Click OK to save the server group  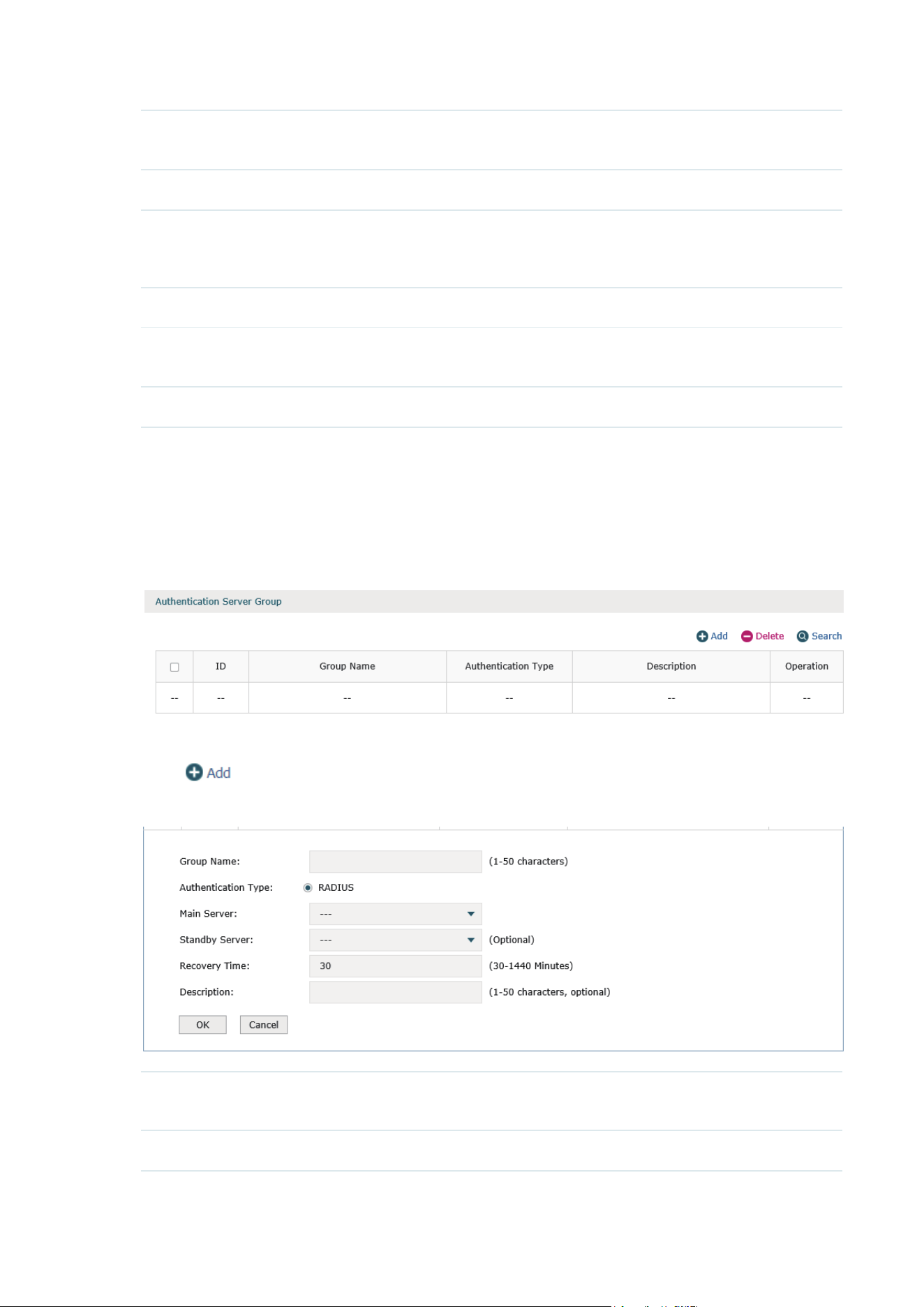coord(202,1025)
